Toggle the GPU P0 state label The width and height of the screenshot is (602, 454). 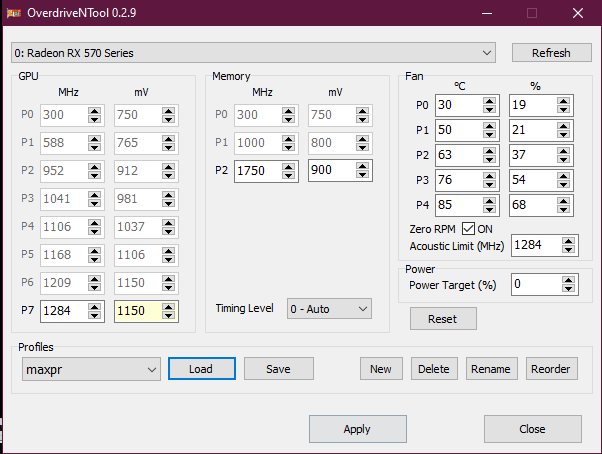click(x=27, y=114)
